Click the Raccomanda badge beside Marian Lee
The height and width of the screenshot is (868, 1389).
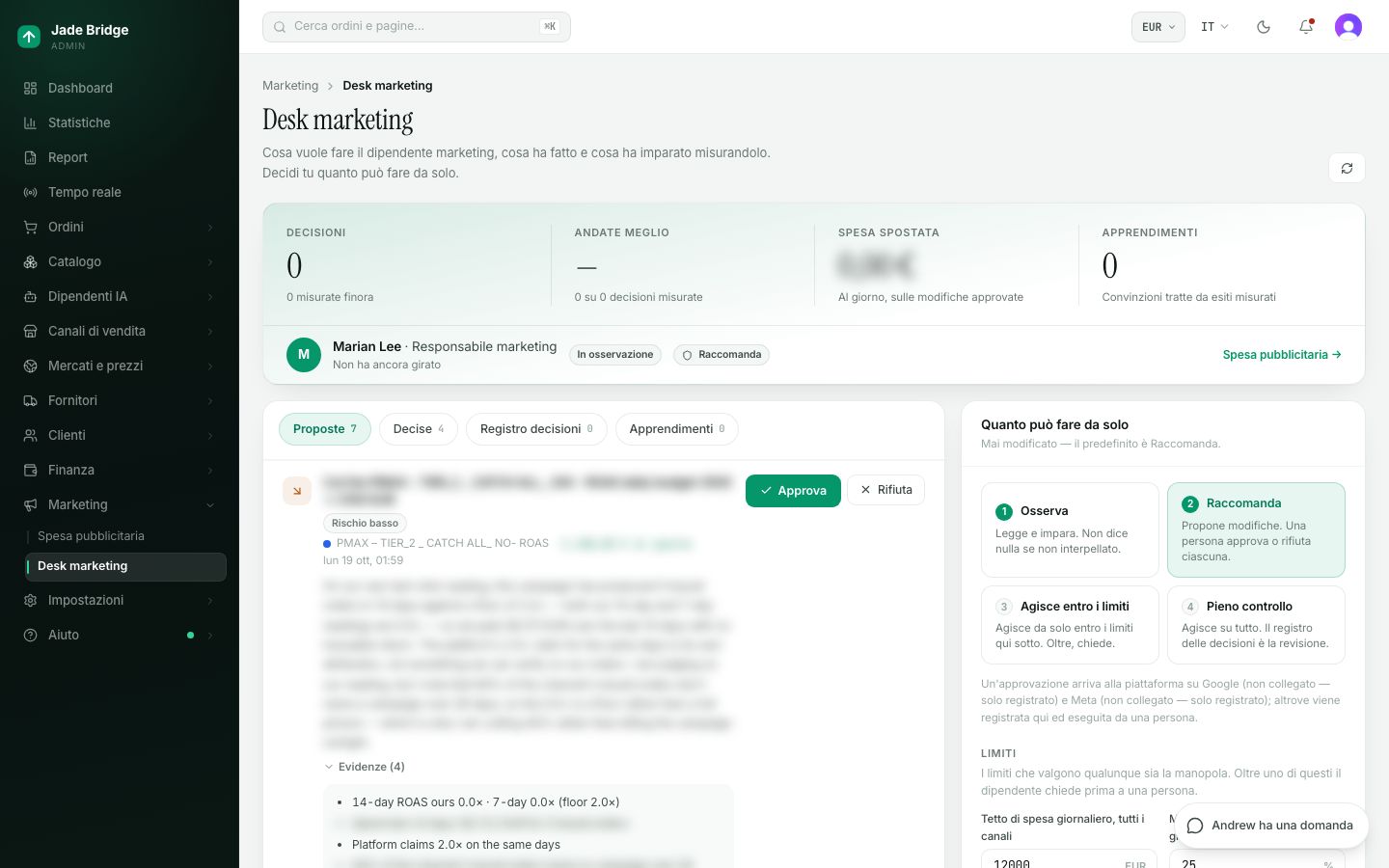tap(722, 355)
